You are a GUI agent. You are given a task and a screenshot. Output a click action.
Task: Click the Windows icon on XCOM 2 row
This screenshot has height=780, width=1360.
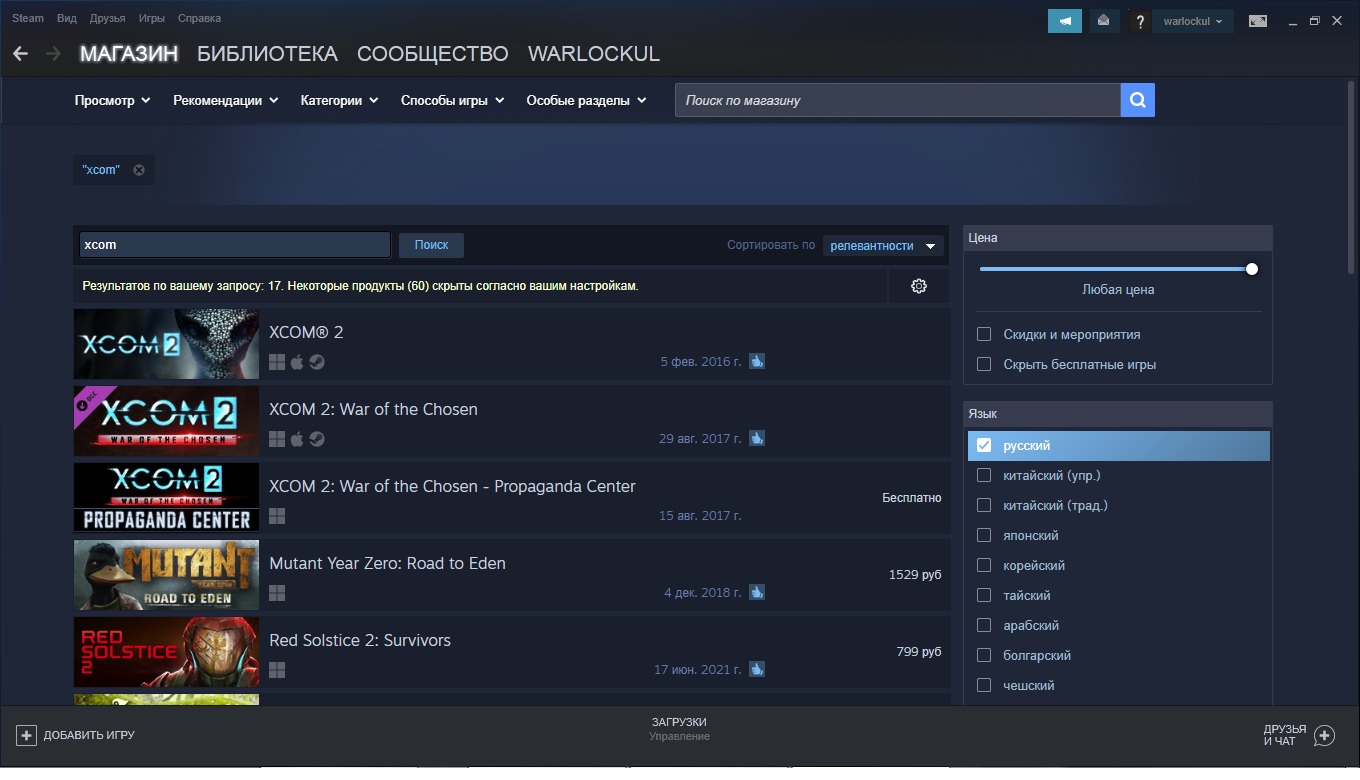[277, 362]
